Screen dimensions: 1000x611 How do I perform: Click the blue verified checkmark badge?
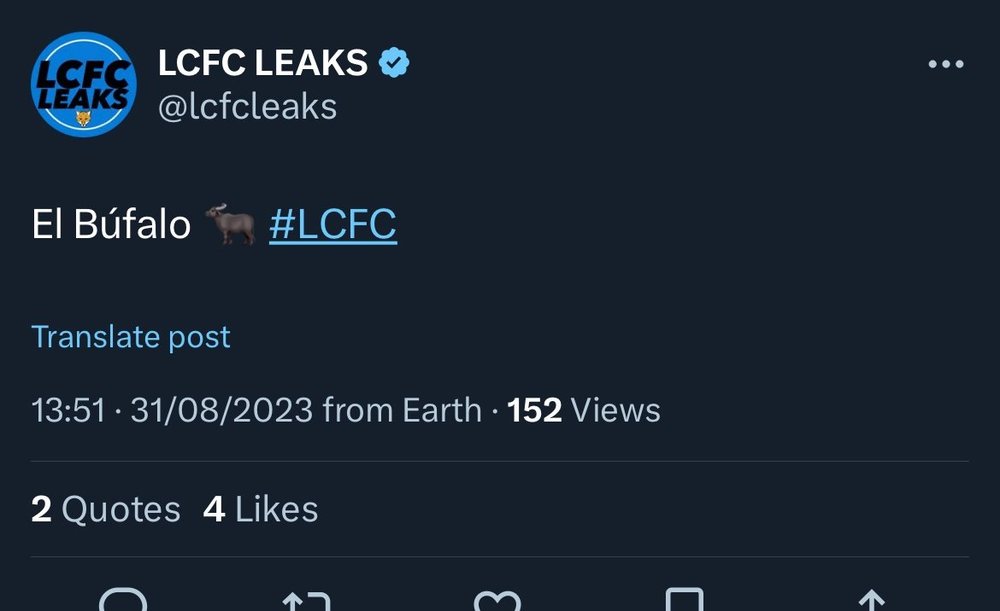(x=394, y=63)
